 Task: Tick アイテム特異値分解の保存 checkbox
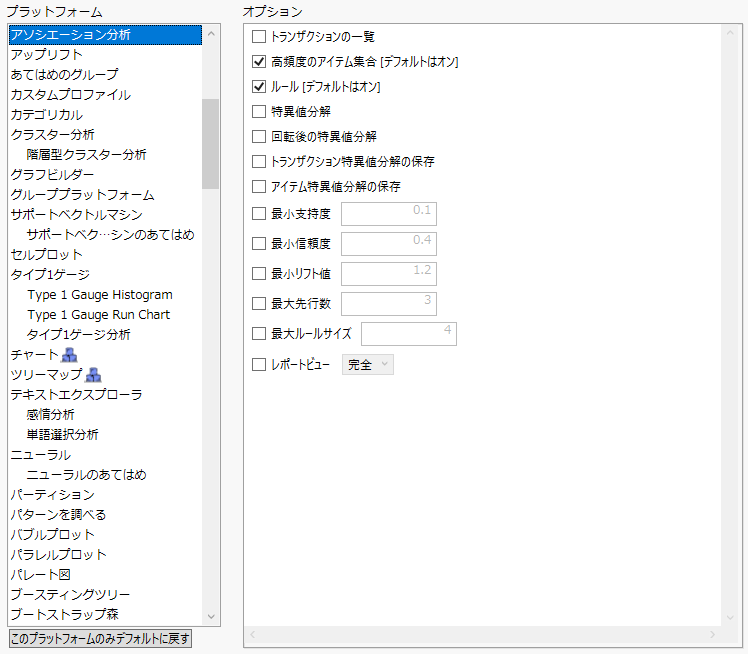click(259, 186)
